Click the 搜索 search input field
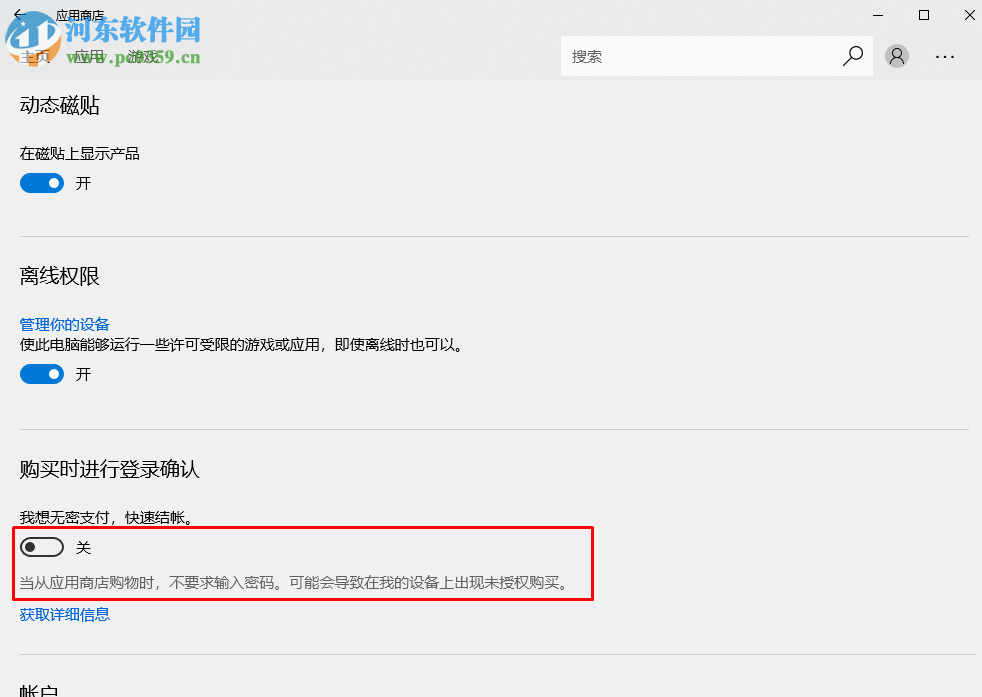Image resolution: width=982 pixels, height=697 pixels. click(x=700, y=56)
